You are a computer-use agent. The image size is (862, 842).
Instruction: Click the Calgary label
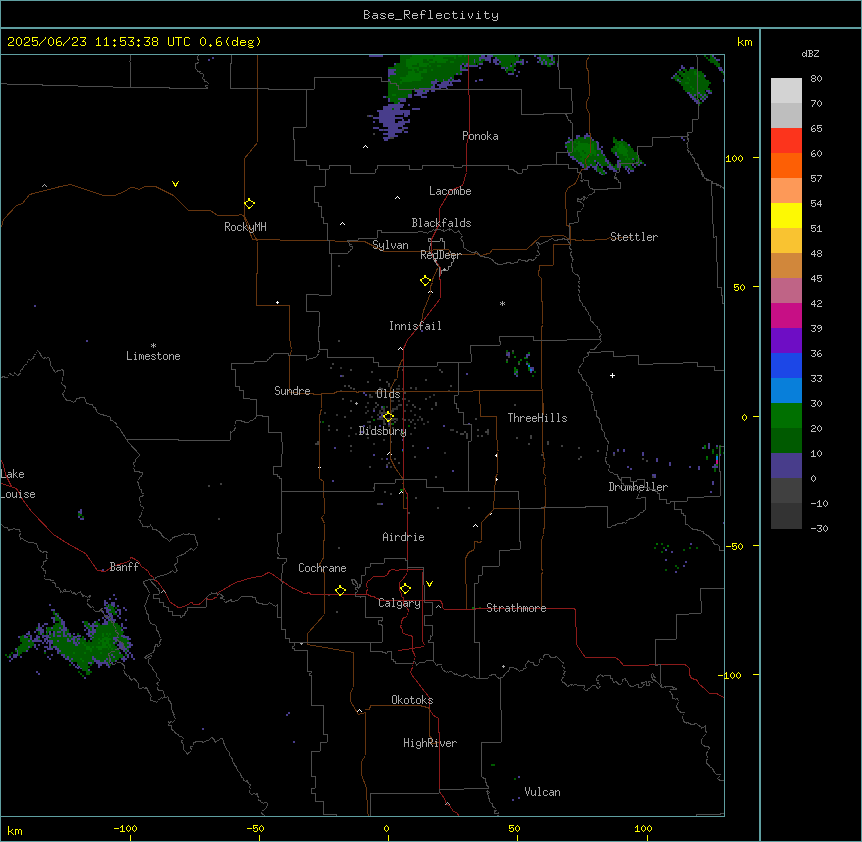(400, 603)
